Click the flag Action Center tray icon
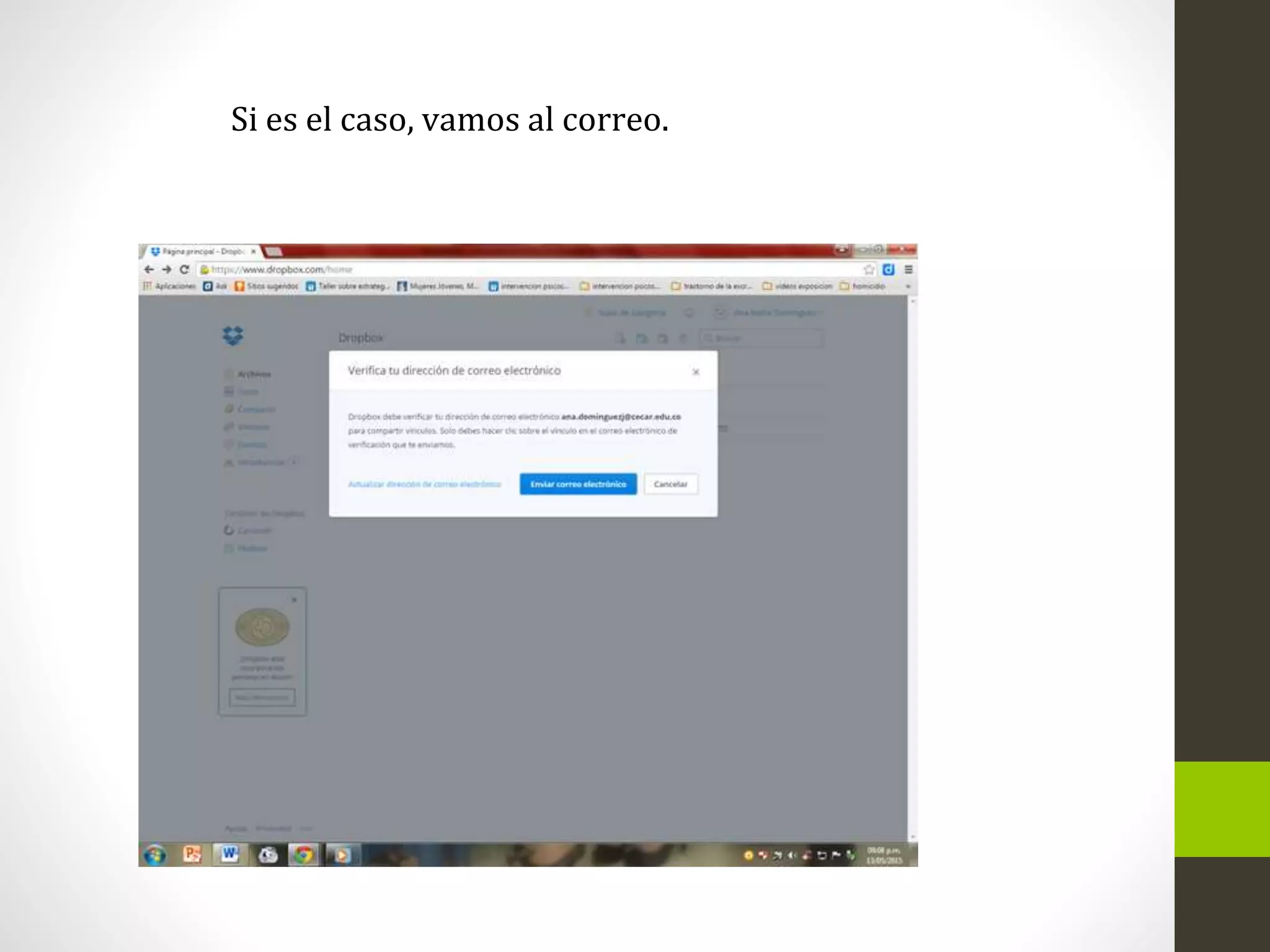 836,855
